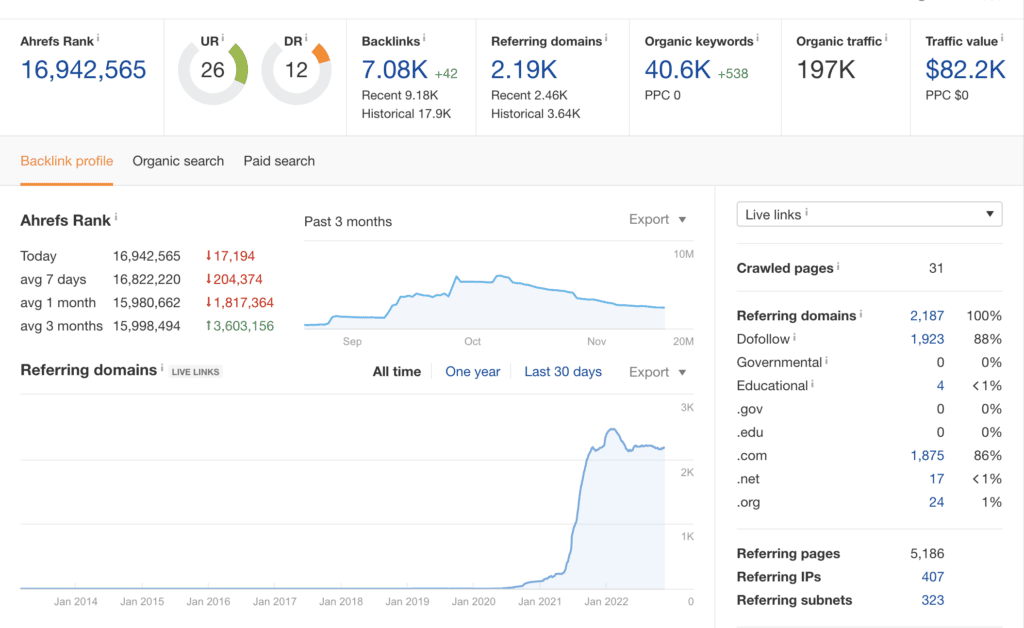Open Backlinks count 7.08K
Image resolution: width=1024 pixels, height=628 pixels.
click(x=394, y=70)
